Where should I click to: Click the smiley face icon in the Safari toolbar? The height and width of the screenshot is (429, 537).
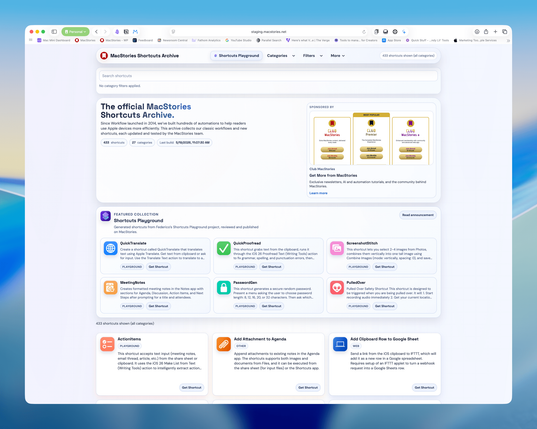pos(477,31)
